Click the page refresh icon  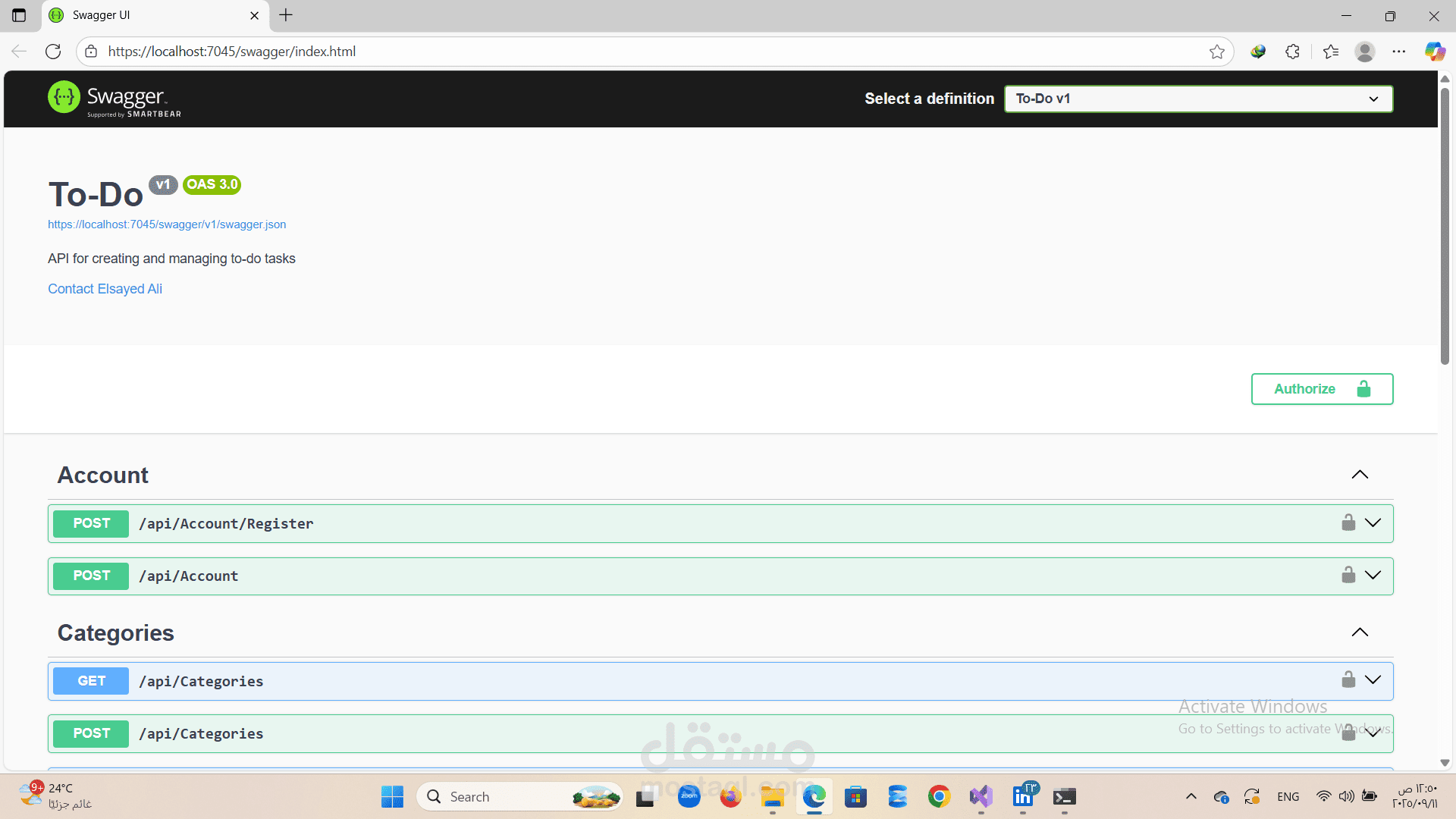53,52
